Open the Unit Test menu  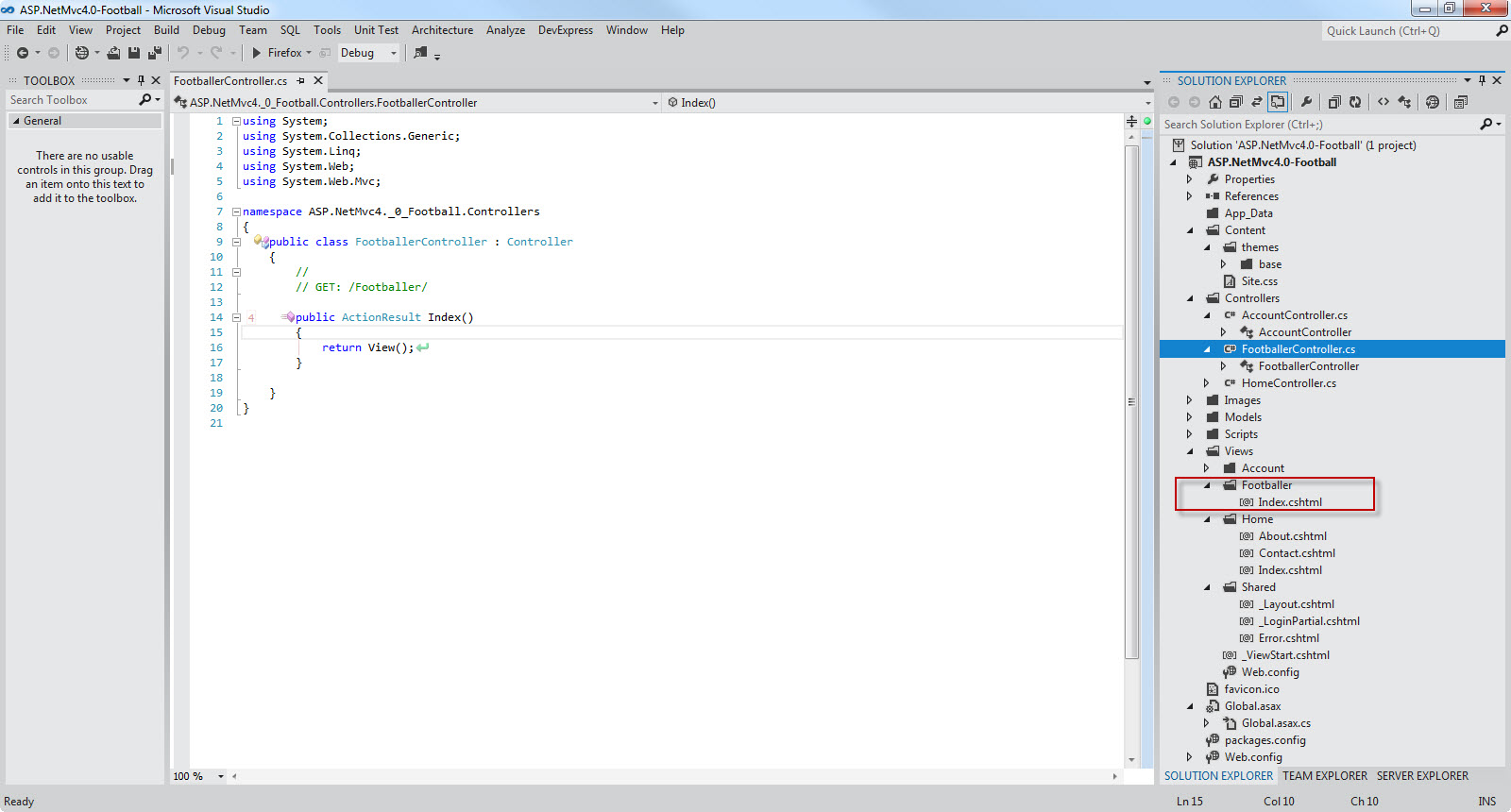tap(376, 30)
